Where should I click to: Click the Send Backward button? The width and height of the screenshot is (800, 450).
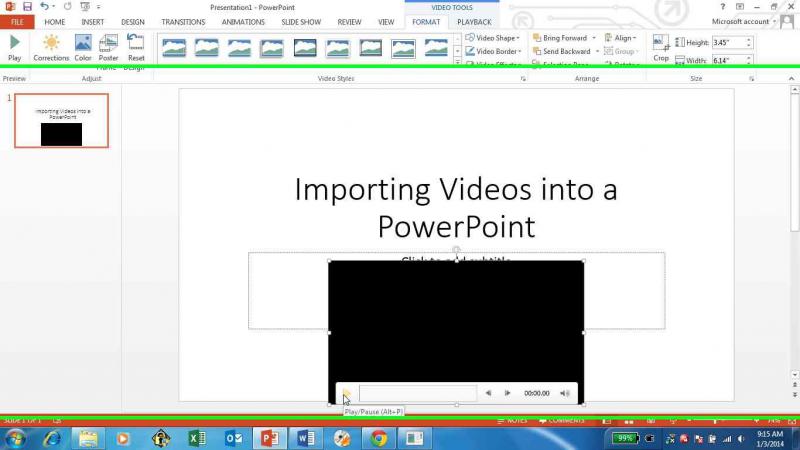pyautogui.click(x=562, y=51)
